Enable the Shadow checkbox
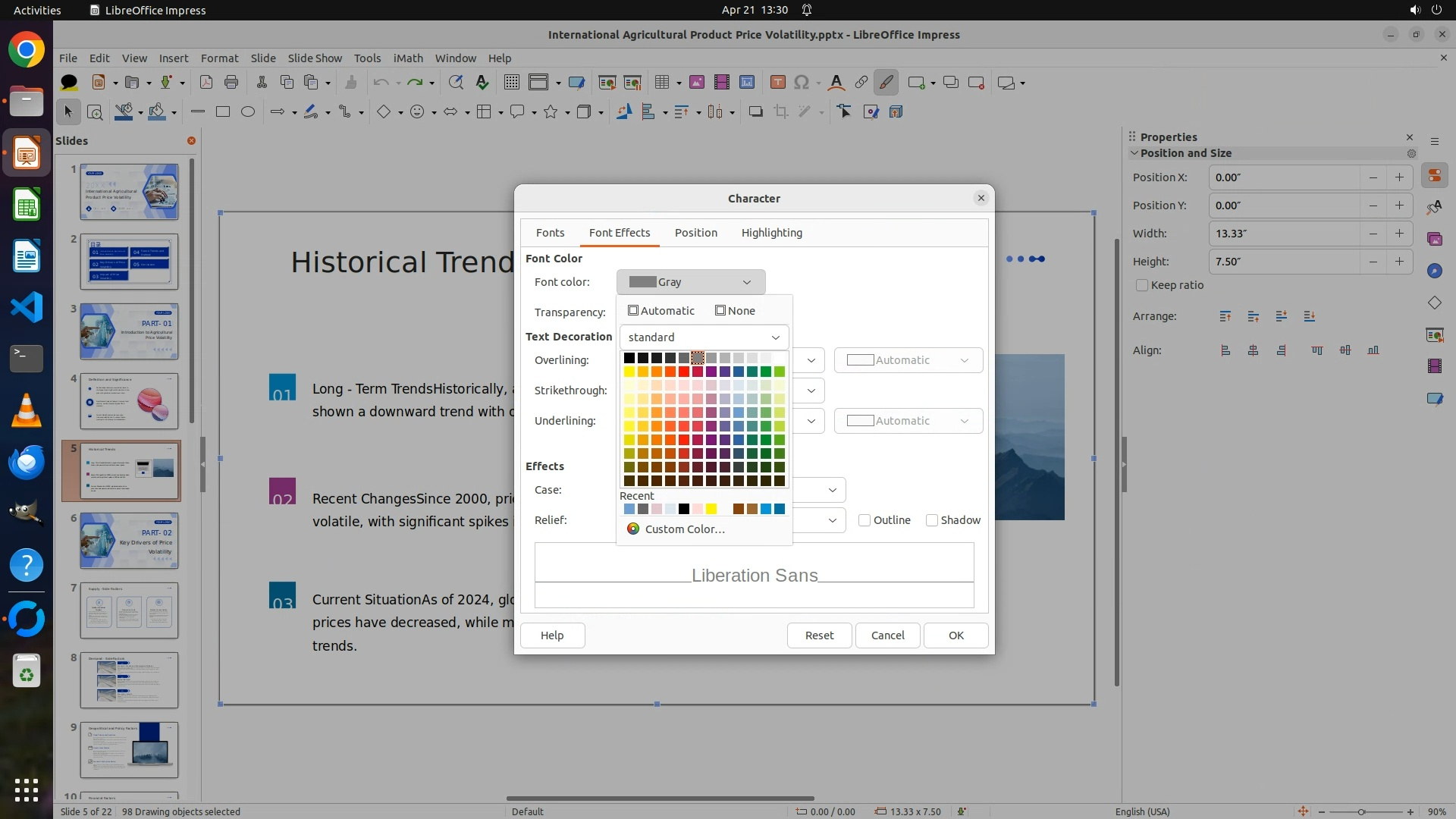1456x819 pixels. (932, 520)
